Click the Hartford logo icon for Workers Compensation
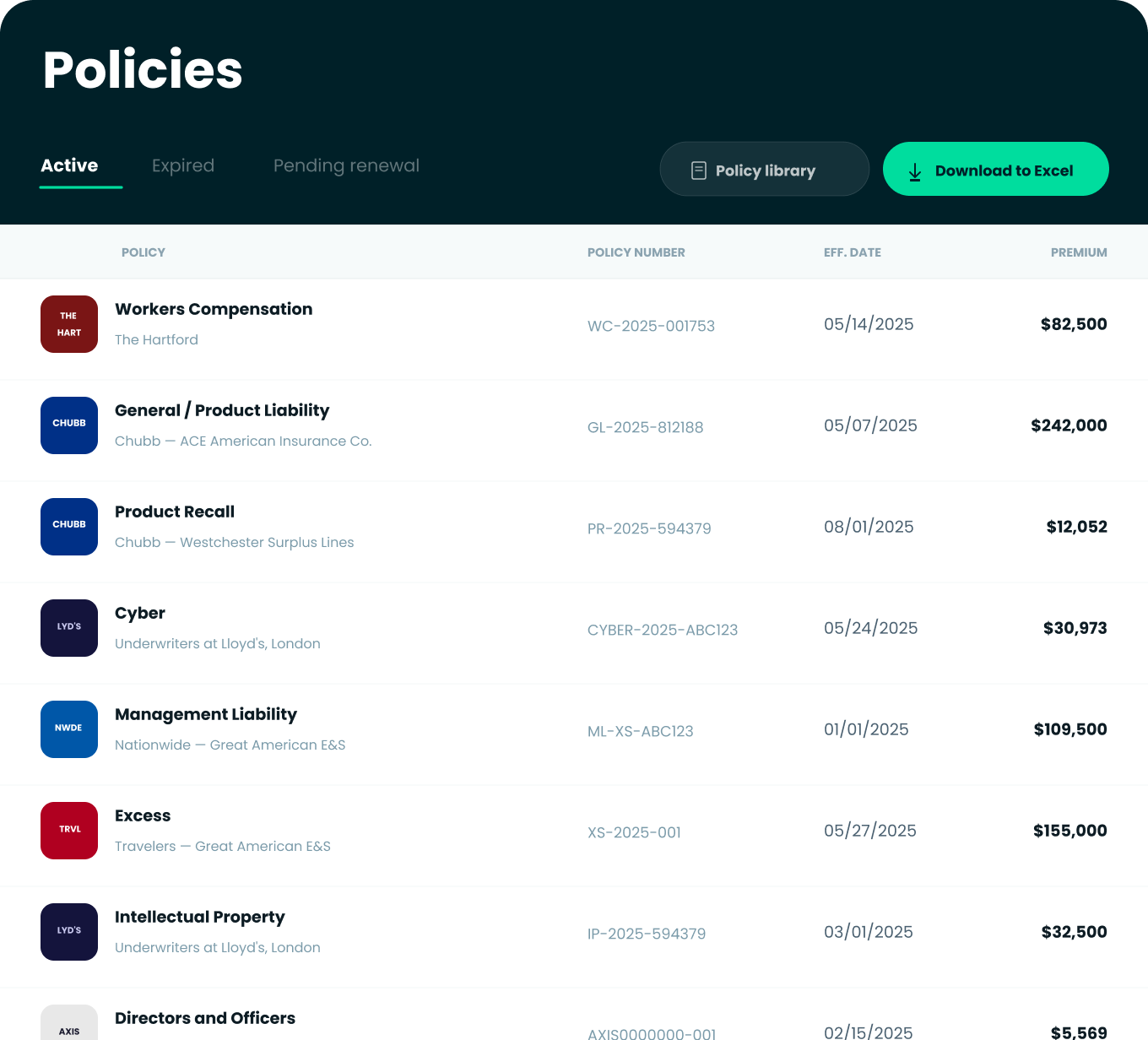 pos(69,324)
